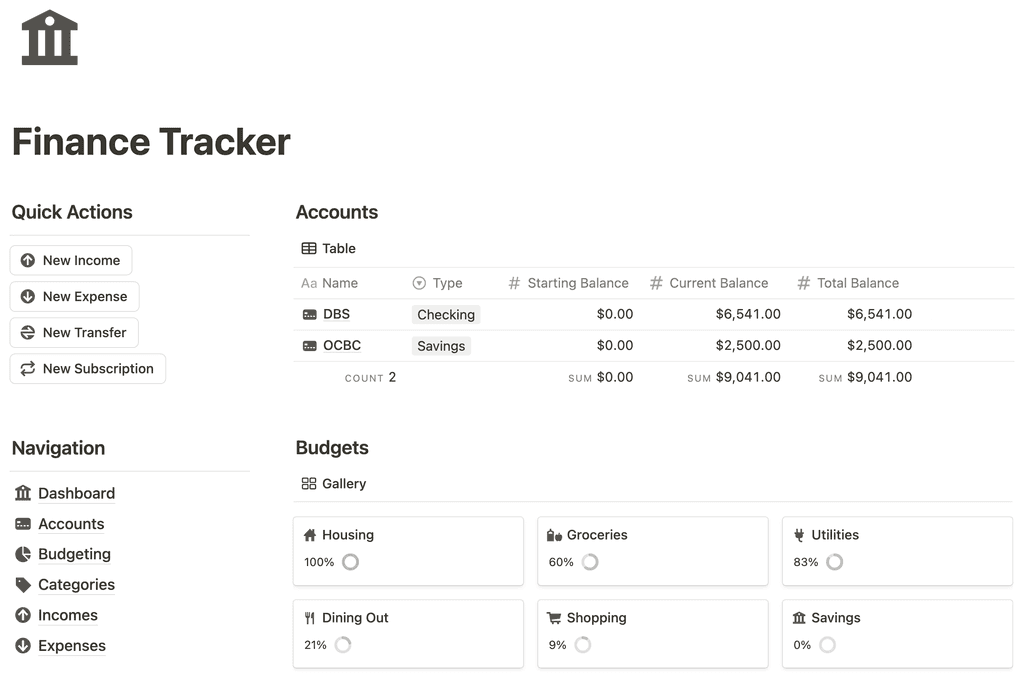This screenshot has width=1024, height=678.
Task: Click the plug icon on the Utilities budget card
Action: (801, 534)
